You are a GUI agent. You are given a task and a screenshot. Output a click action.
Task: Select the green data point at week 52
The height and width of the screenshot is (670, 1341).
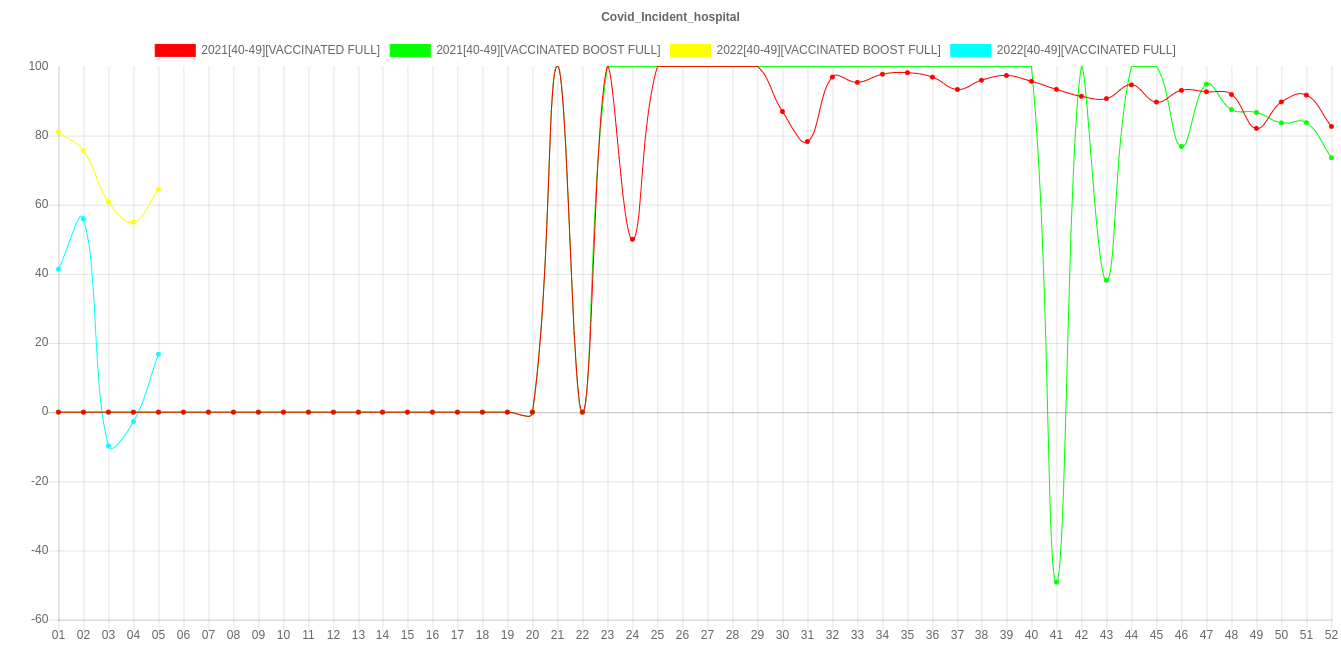click(1331, 158)
